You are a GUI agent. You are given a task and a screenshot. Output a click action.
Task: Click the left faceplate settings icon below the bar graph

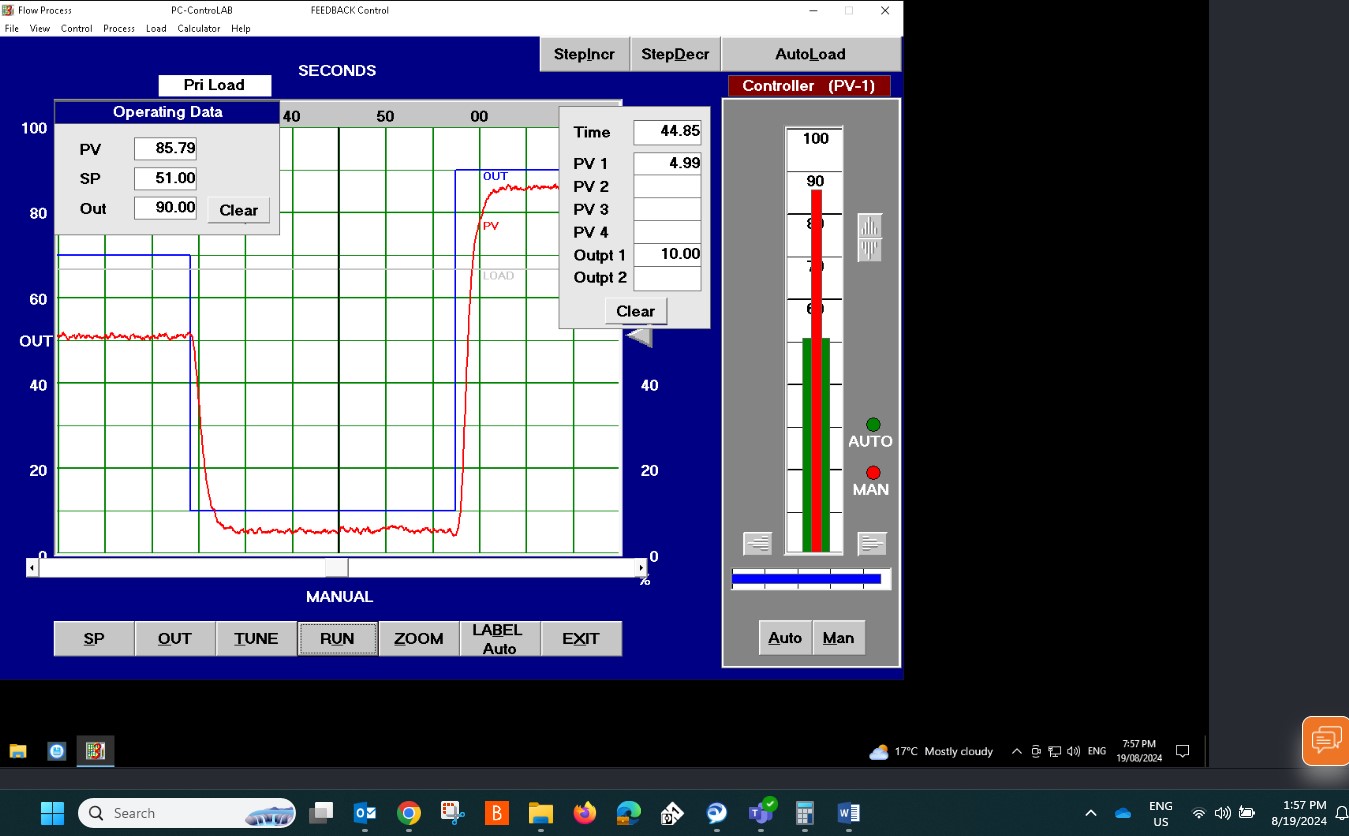[x=757, y=543]
